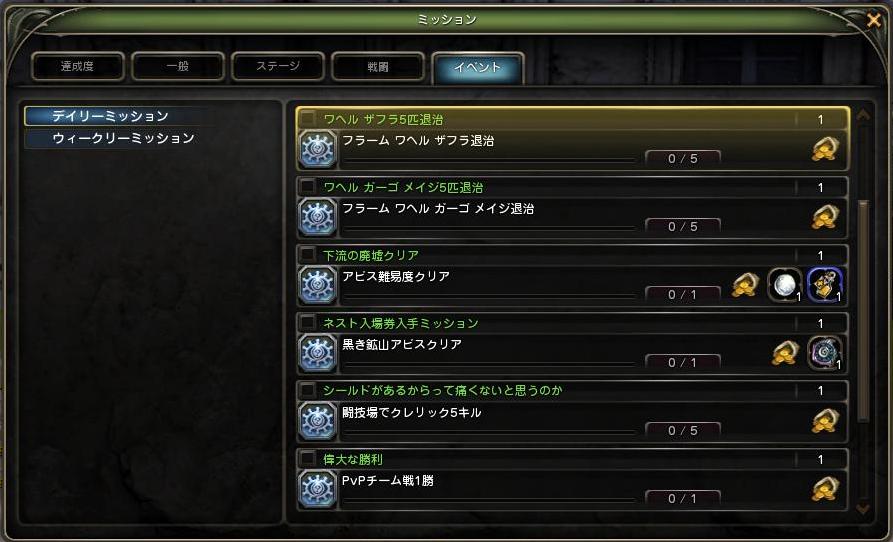
Task: Open the 達成度 tab
Action: 77,67
